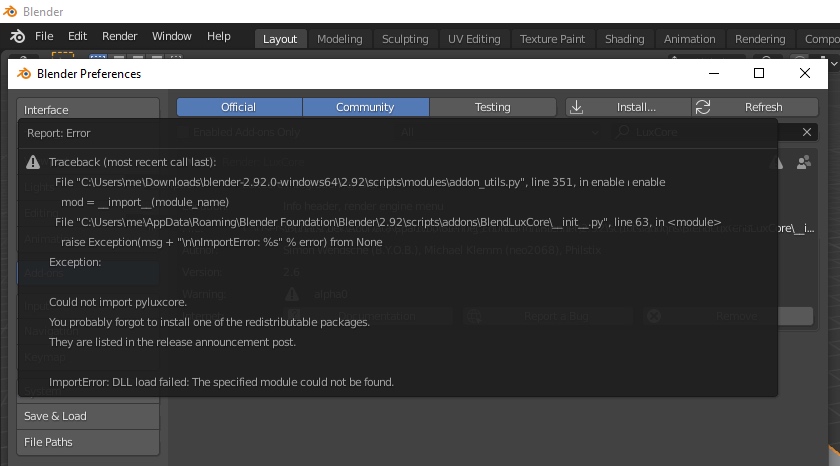Maximize the Blender Preferences window
The width and height of the screenshot is (840, 466).
pos(759,73)
